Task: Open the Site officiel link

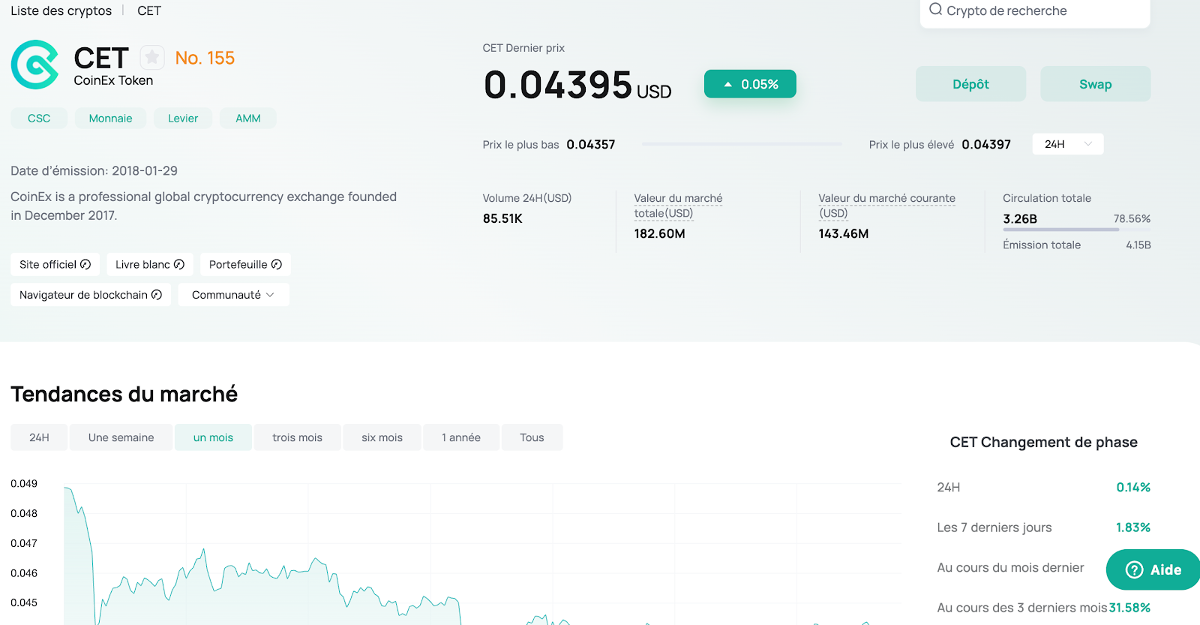Action: point(55,265)
